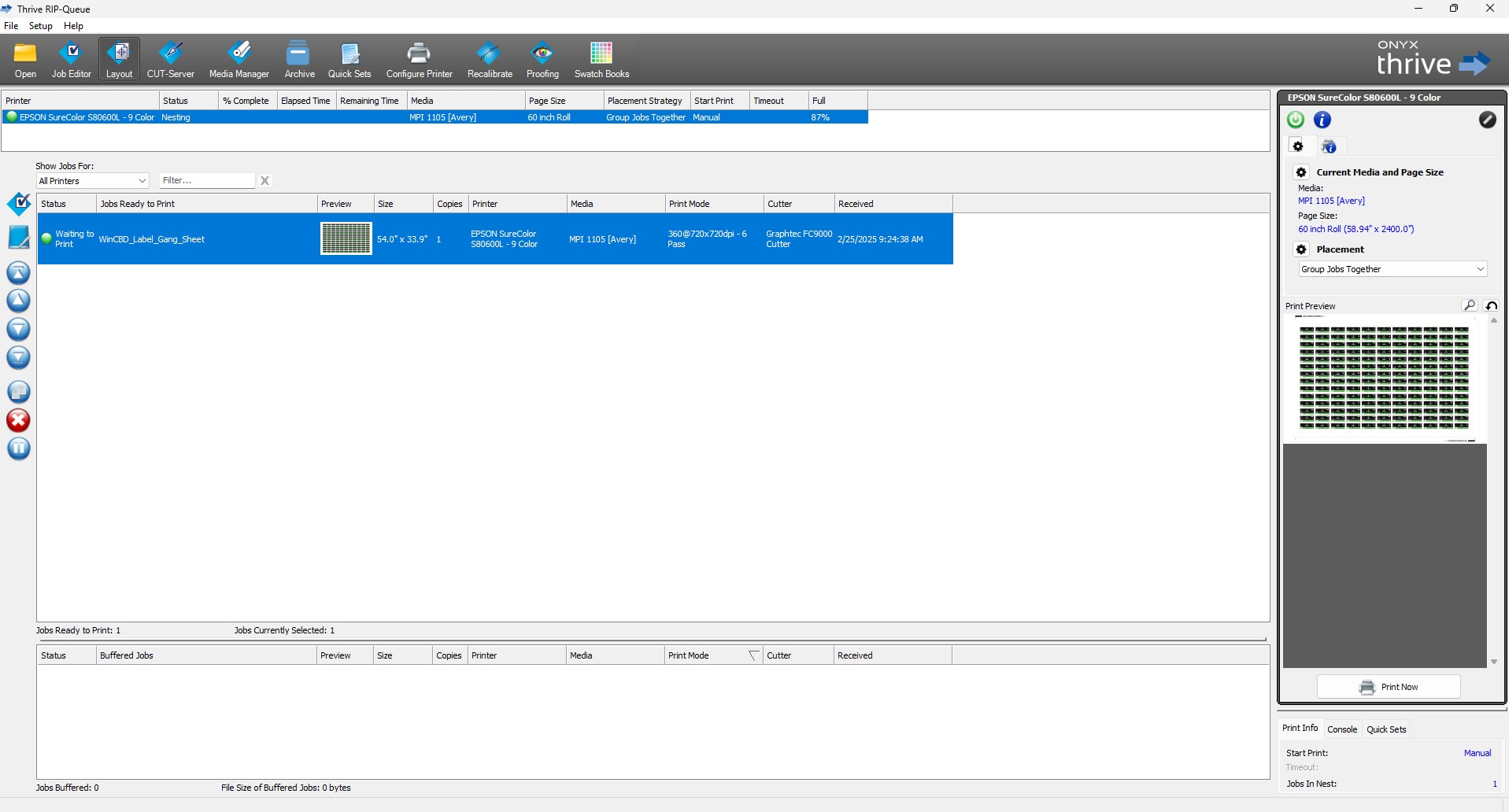Image resolution: width=1509 pixels, height=812 pixels.
Task: Switch to the Quick Sets bottom tab
Action: point(1386,729)
